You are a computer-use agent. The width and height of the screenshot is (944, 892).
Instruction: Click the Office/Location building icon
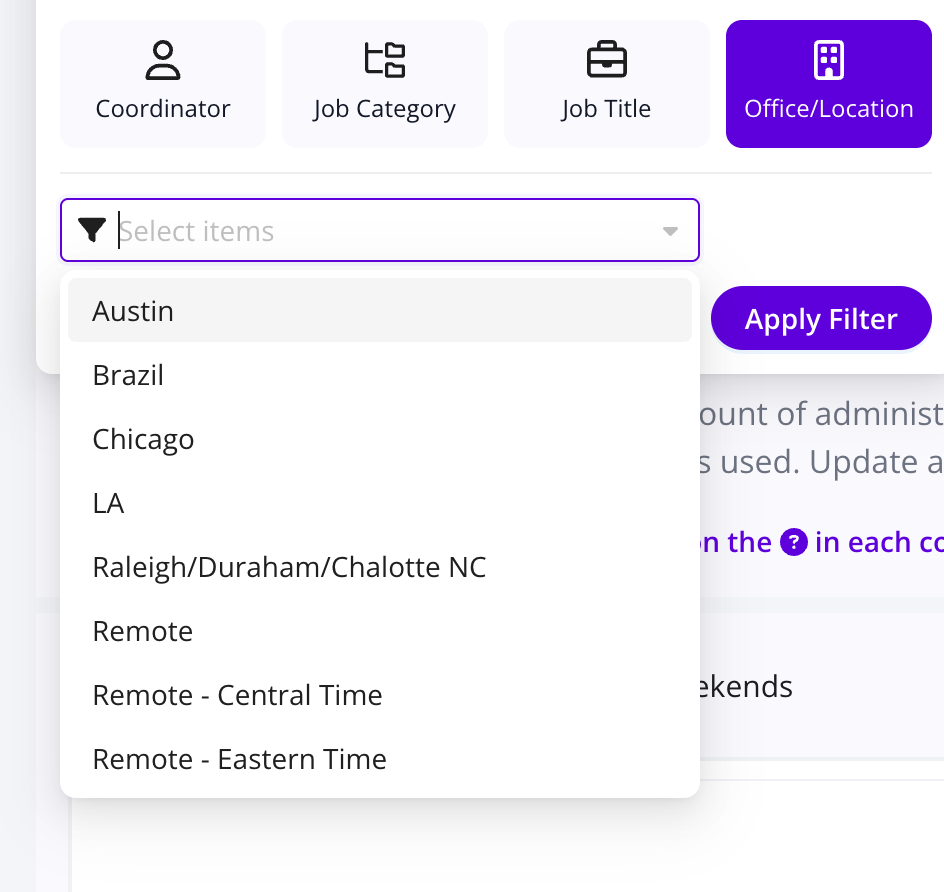[828, 60]
